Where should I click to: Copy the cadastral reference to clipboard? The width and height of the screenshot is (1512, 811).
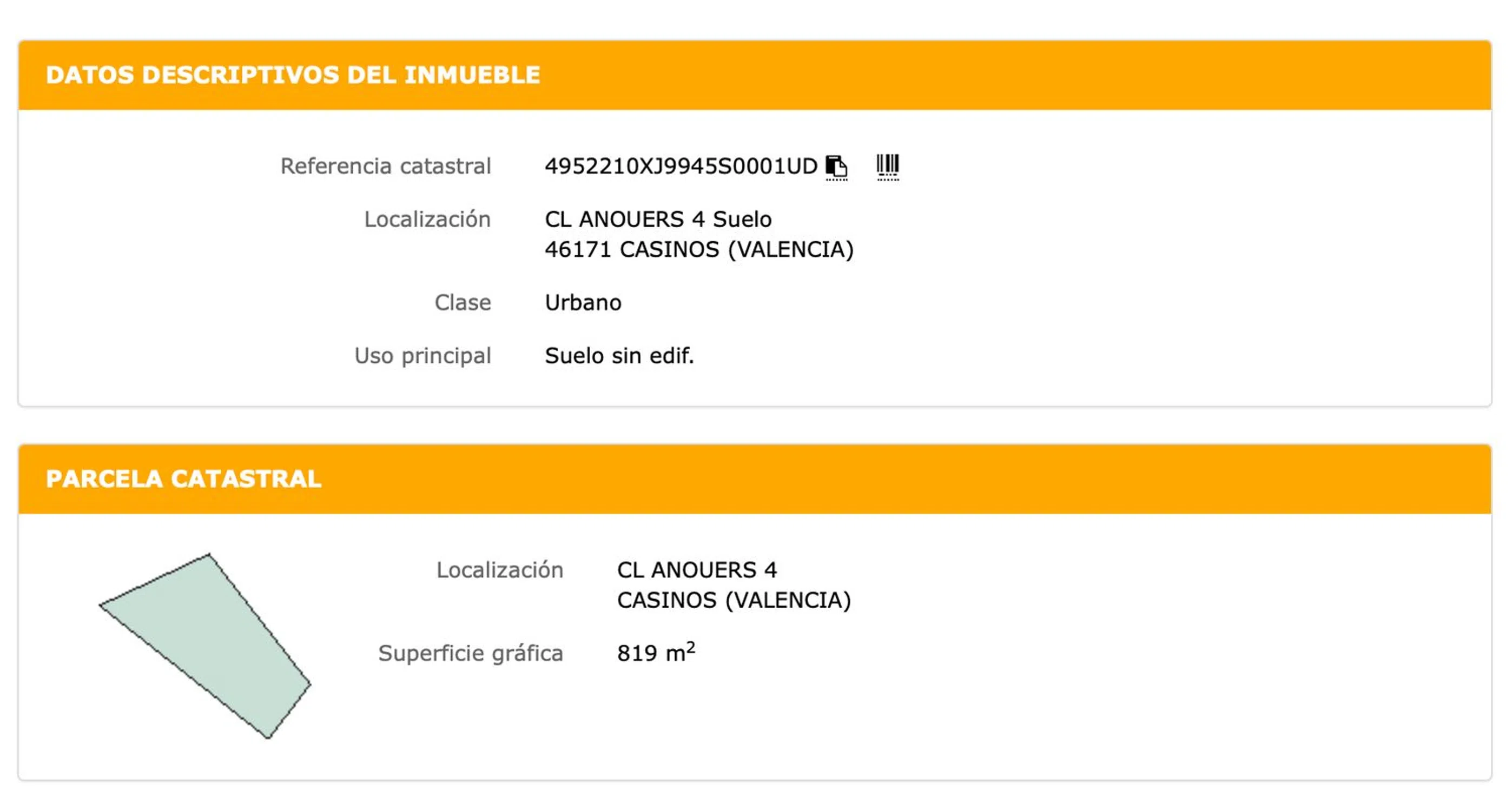pyautogui.click(x=836, y=167)
